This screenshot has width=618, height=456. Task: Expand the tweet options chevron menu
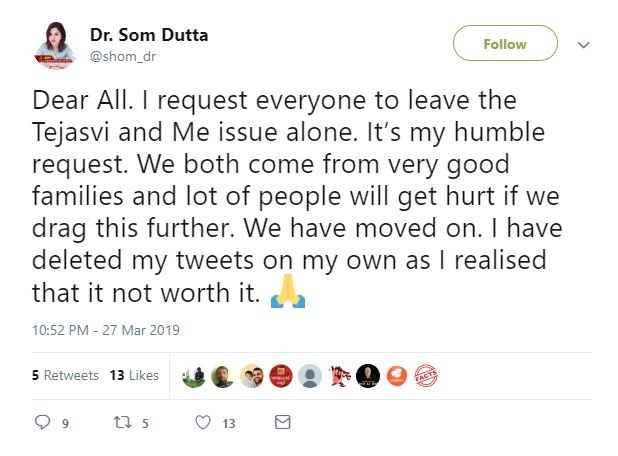click(585, 45)
